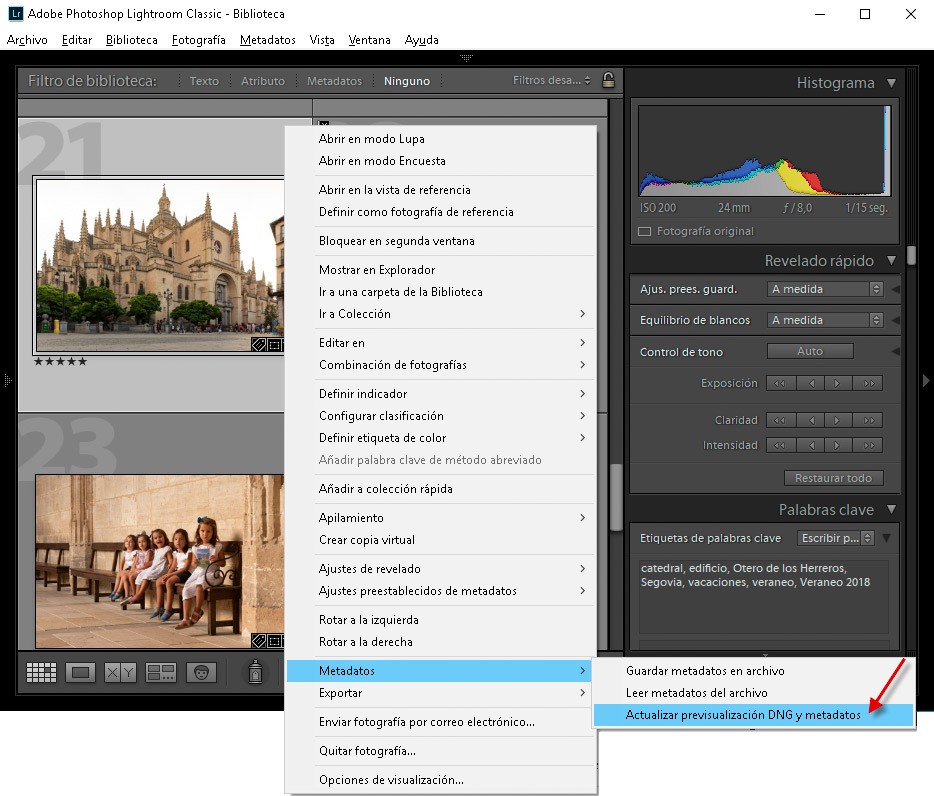Viewport: 934px width, 796px height.
Task: Toggle the filter lock padlock icon
Action: (608, 80)
